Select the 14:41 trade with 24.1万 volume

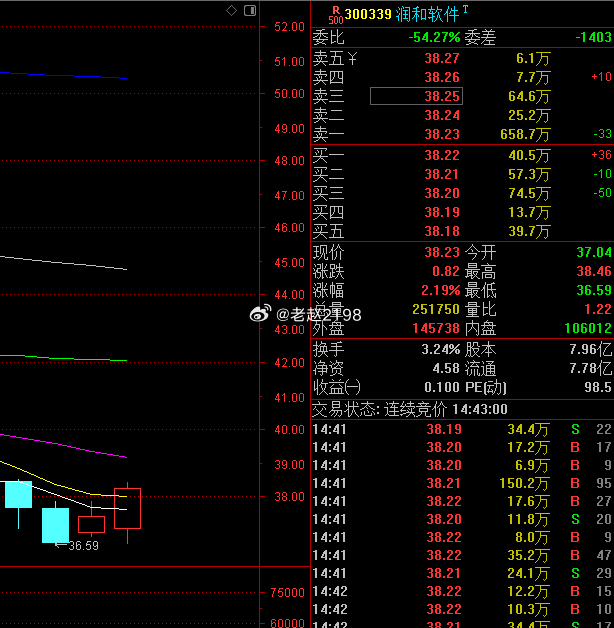coord(462,574)
